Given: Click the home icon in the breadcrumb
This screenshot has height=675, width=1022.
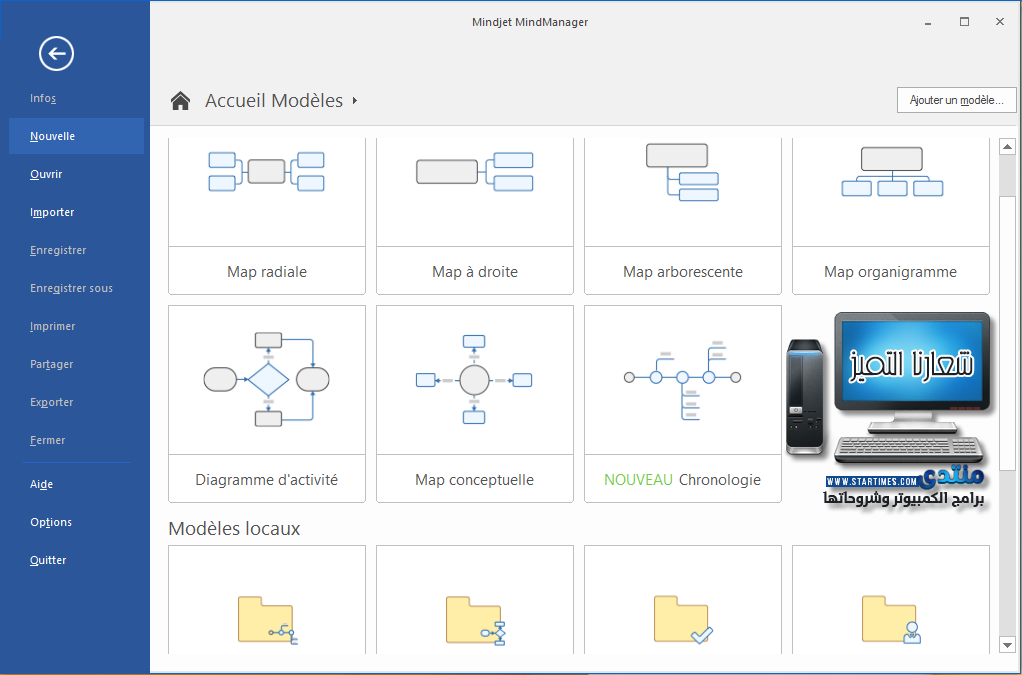Looking at the screenshot, I should coord(179,100).
